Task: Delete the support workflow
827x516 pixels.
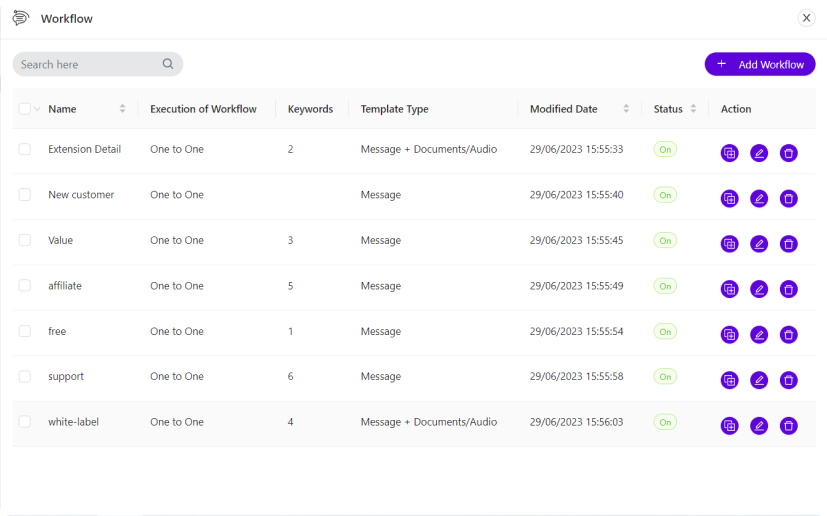Action: [x=788, y=380]
